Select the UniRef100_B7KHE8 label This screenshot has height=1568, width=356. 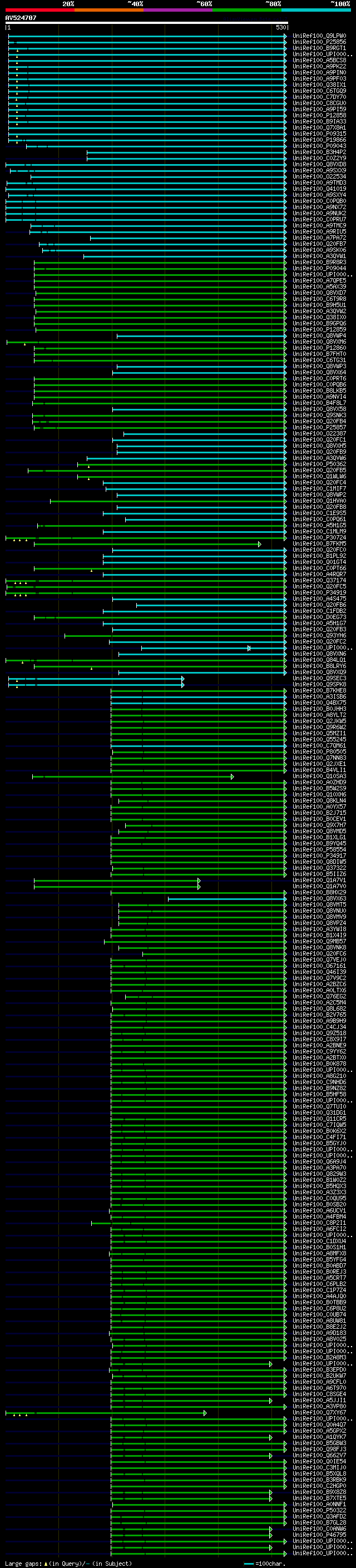pyautogui.click(x=319, y=691)
